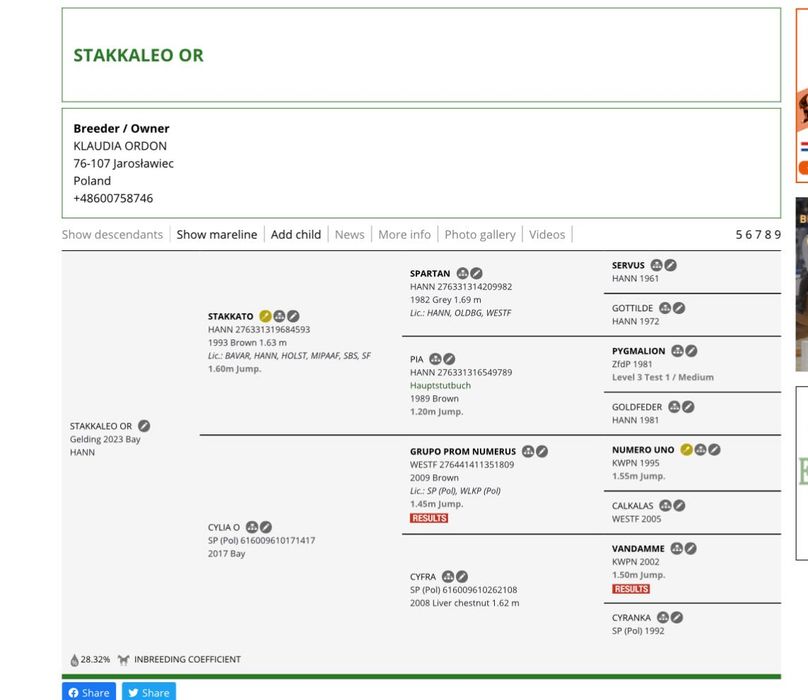Image resolution: width=808 pixels, height=700 pixels.
Task: Open VANDAMME pedigree tree icon
Action: click(677, 548)
